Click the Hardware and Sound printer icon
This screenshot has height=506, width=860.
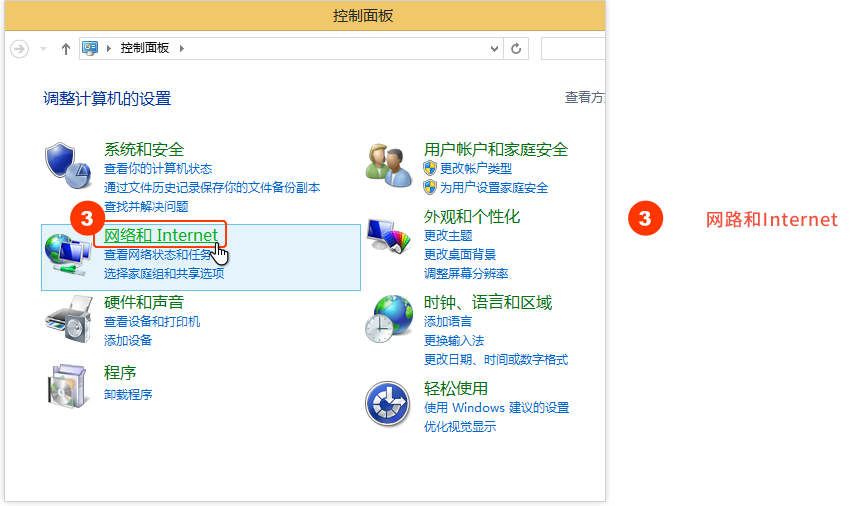point(67,319)
